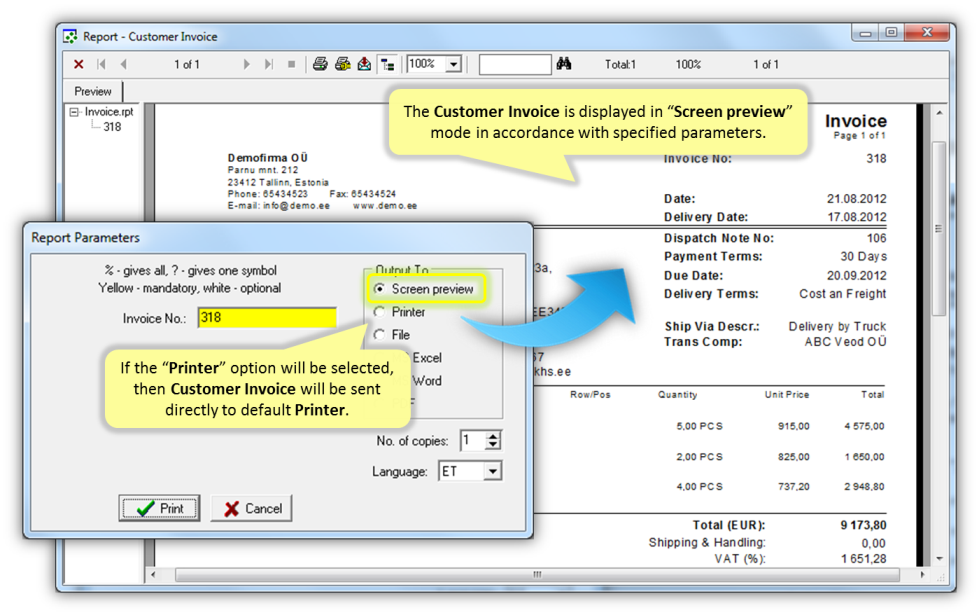Viewport: 979px width, 615px height.
Task: Open printer setup icon in toolbar
Action: click(x=343, y=64)
